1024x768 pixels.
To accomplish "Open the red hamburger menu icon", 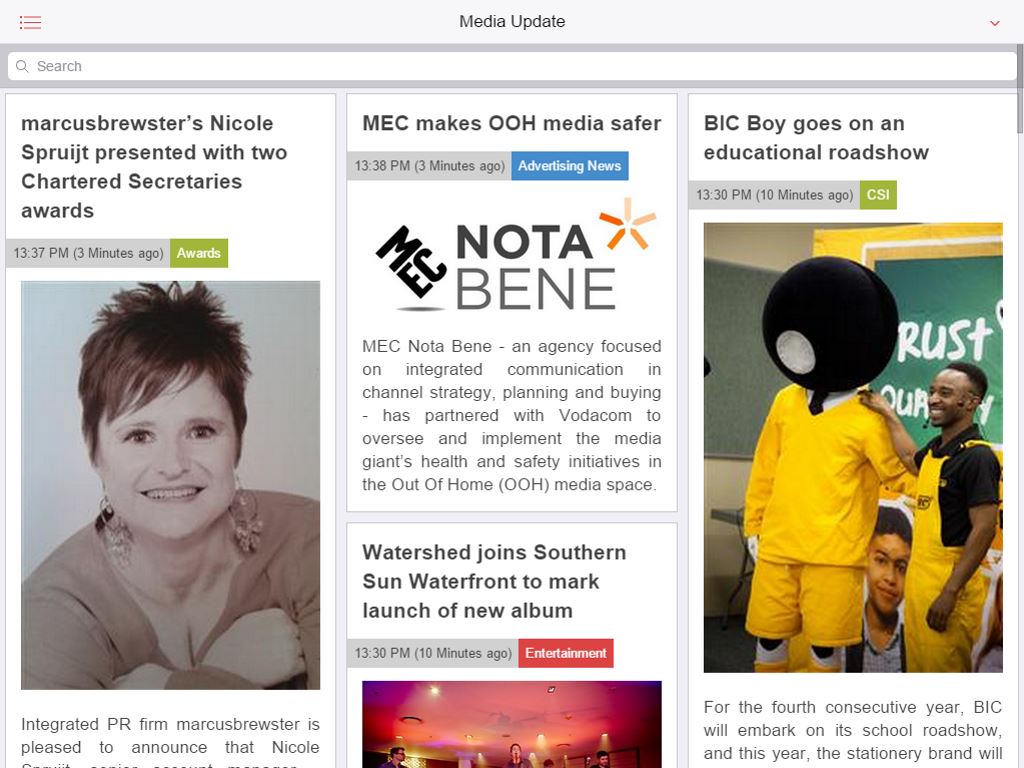I will [30, 22].
